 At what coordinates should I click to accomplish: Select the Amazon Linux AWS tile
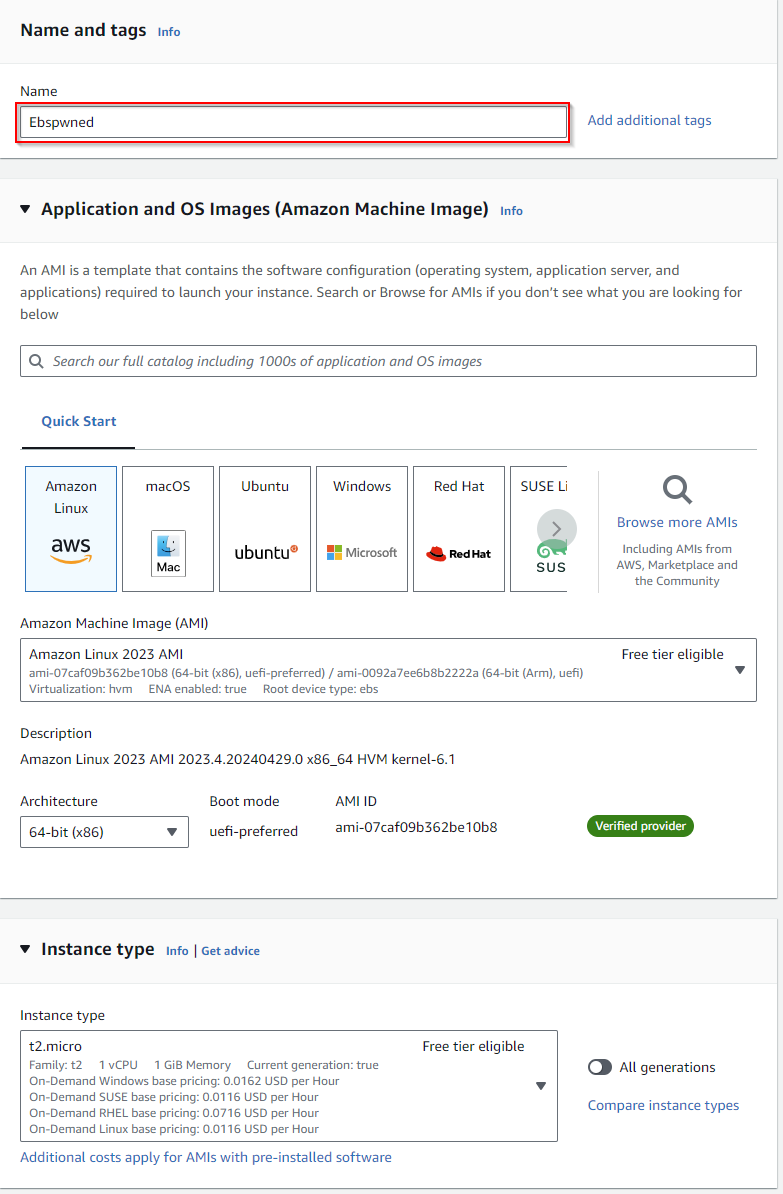(71, 528)
